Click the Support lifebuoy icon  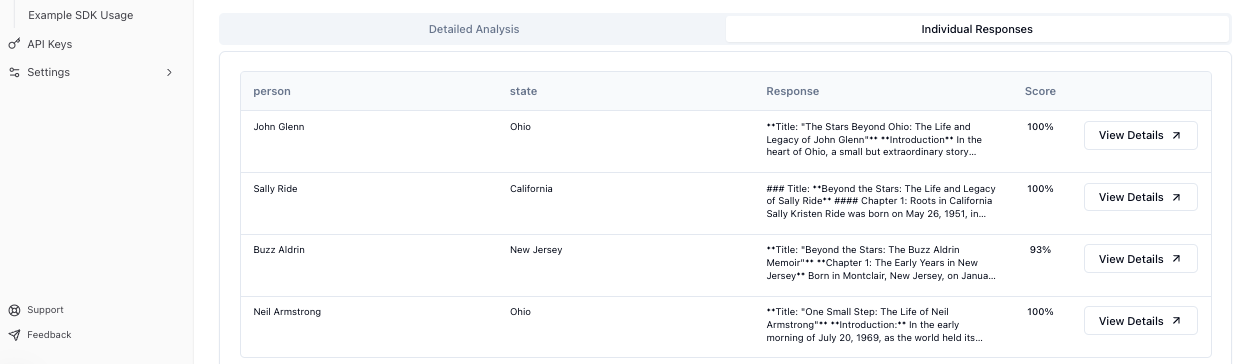14,310
